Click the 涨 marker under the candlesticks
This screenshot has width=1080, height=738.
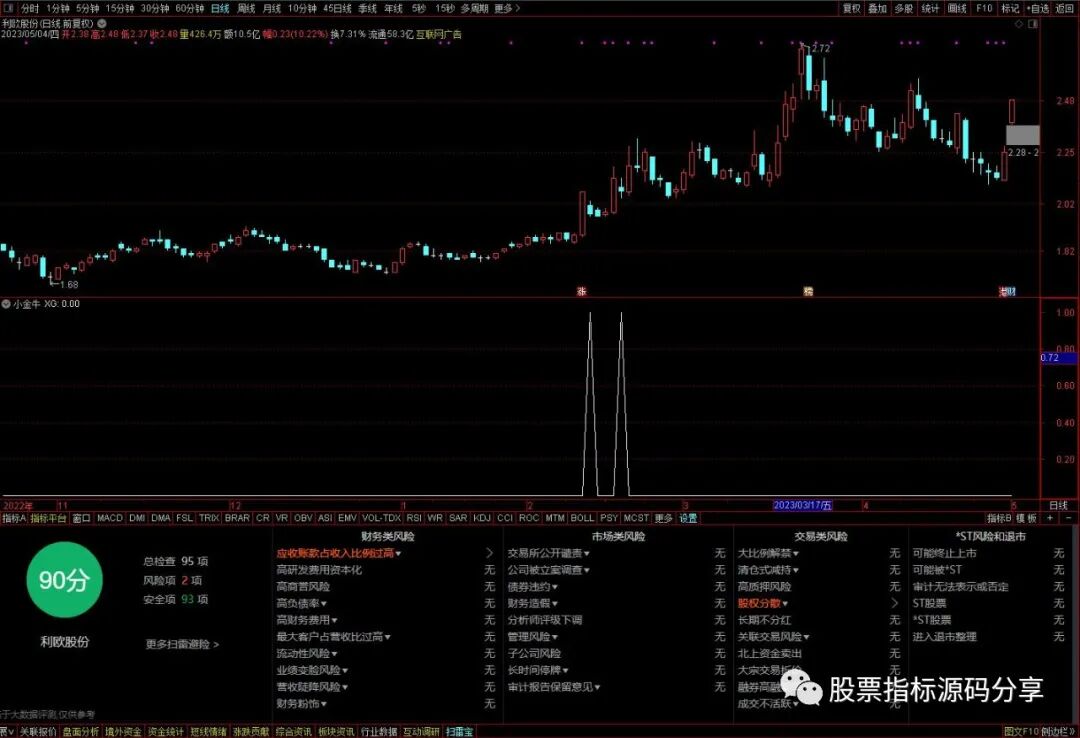(581, 291)
